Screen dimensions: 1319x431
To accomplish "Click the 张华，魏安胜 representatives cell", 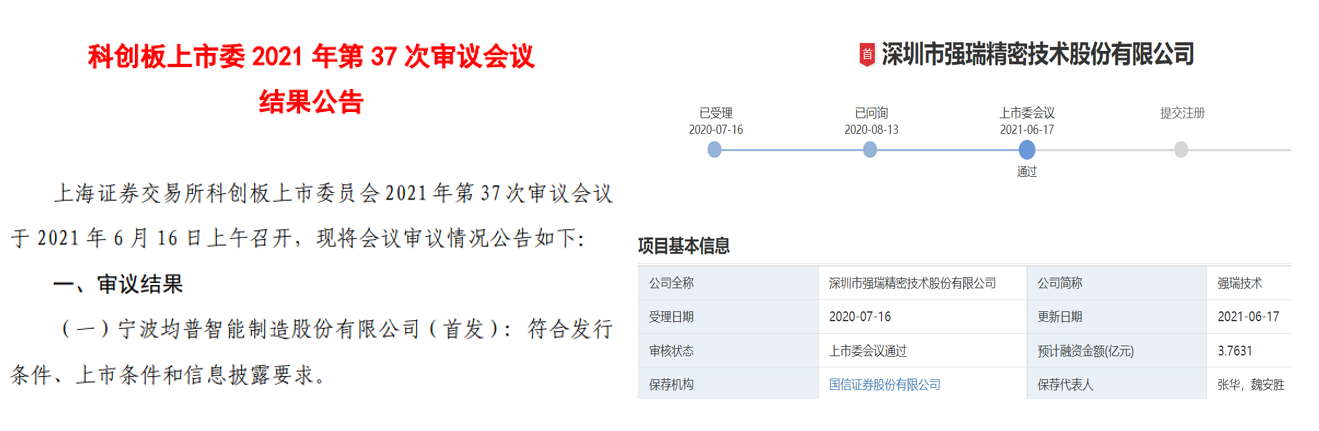I will tap(1249, 384).
